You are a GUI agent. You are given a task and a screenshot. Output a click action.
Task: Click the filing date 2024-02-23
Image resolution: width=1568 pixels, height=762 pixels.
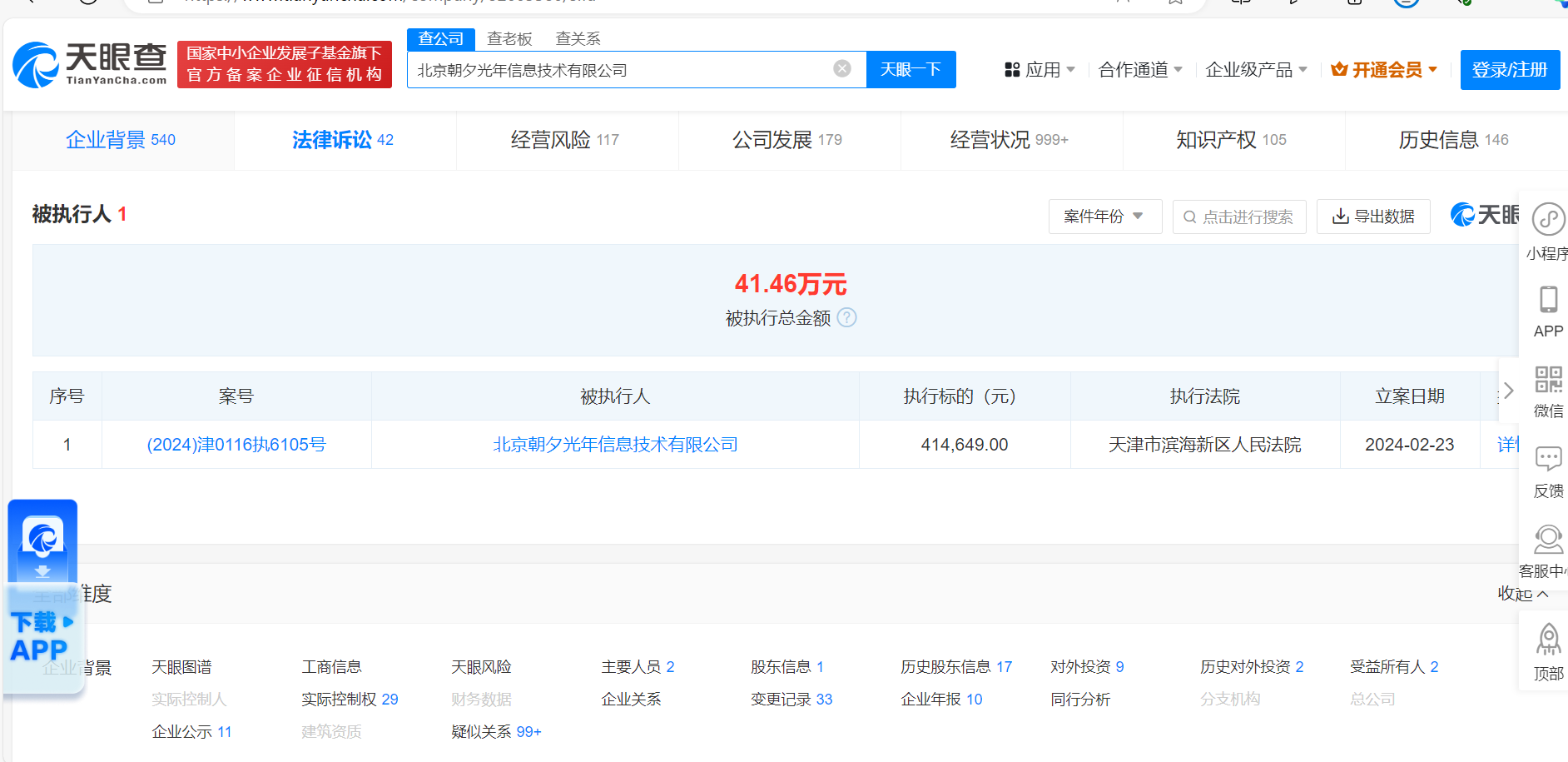(x=1410, y=445)
